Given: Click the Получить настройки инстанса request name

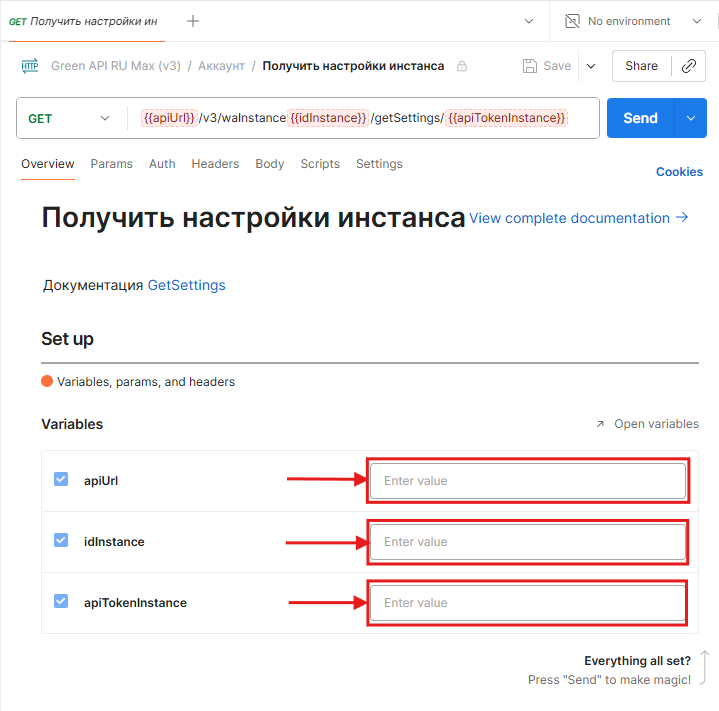Looking at the screenshot, I should (x=353, y=66).
